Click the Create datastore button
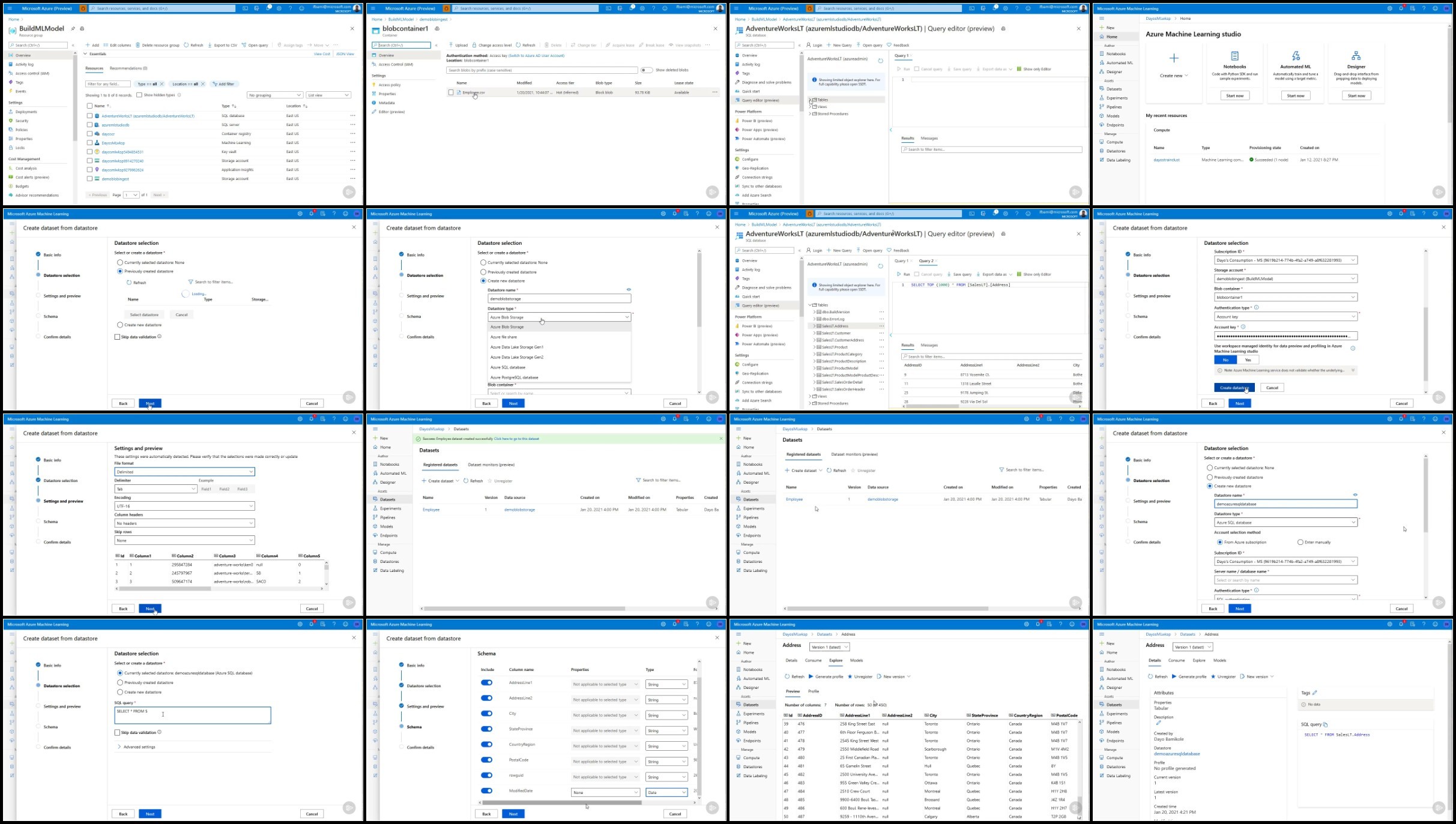The image size is (1456, 824). pos(1234,388)
